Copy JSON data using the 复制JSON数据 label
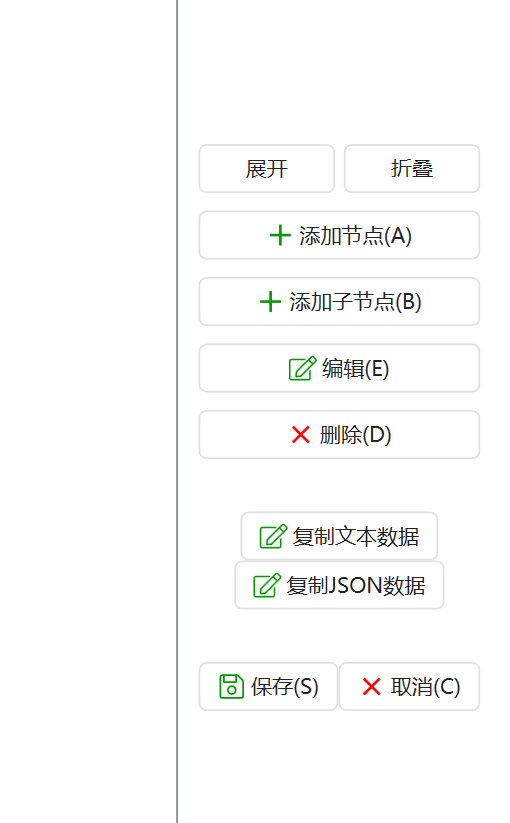The image size is (510, 823). point(356,585)
